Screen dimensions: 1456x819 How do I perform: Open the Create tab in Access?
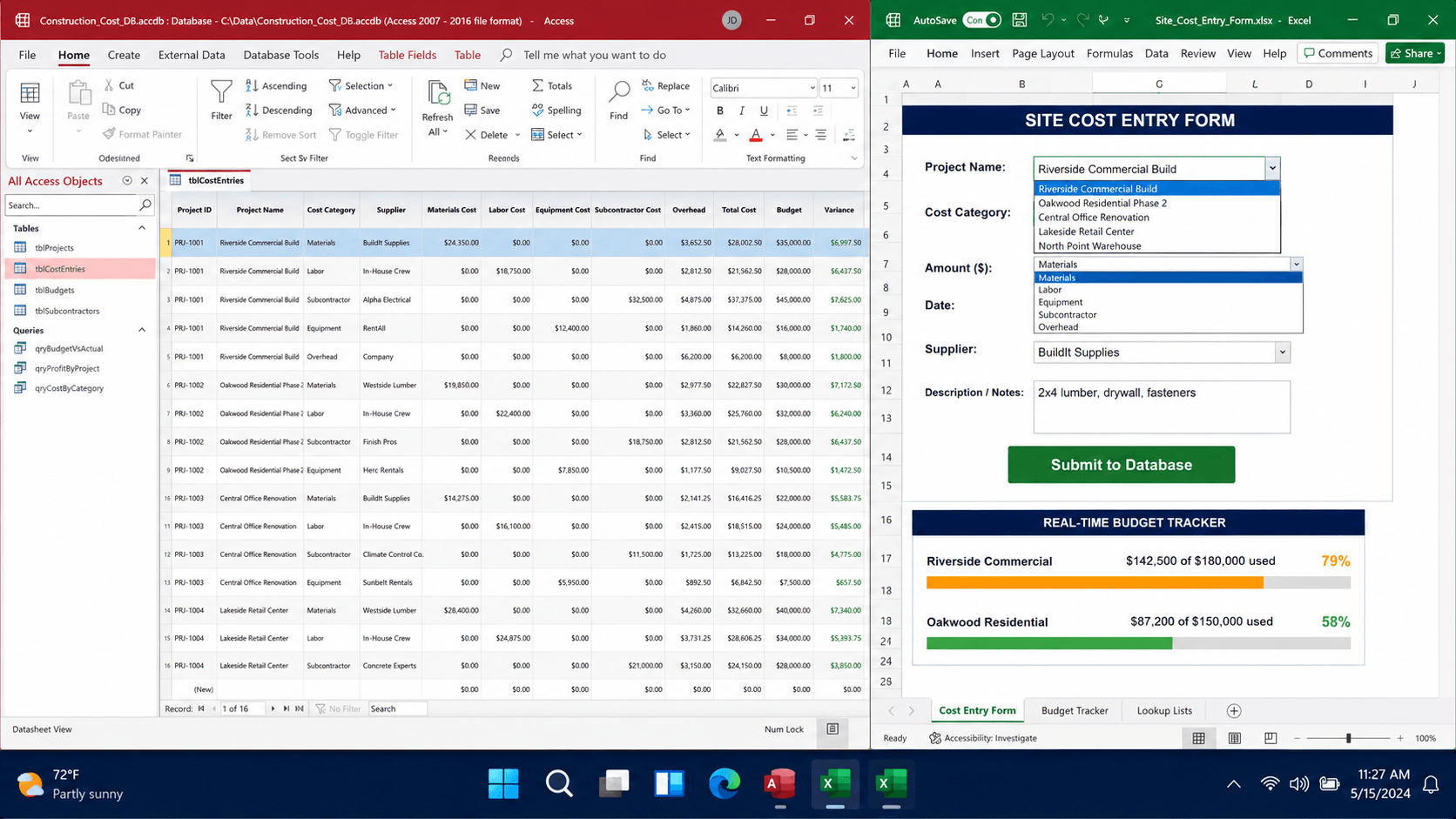(124, 55)
